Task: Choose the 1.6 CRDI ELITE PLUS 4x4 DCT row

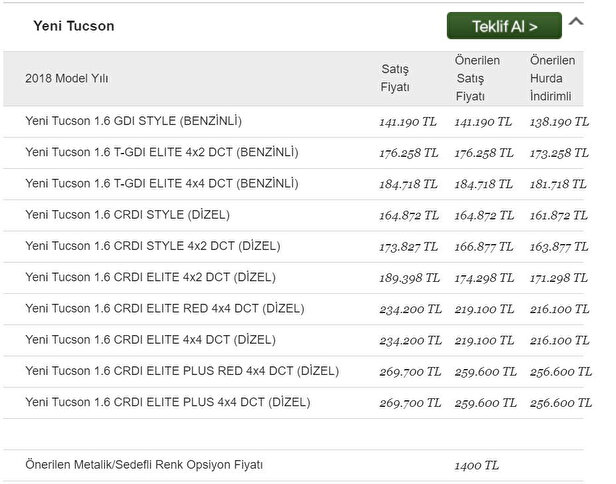Action: click(167, 402)
